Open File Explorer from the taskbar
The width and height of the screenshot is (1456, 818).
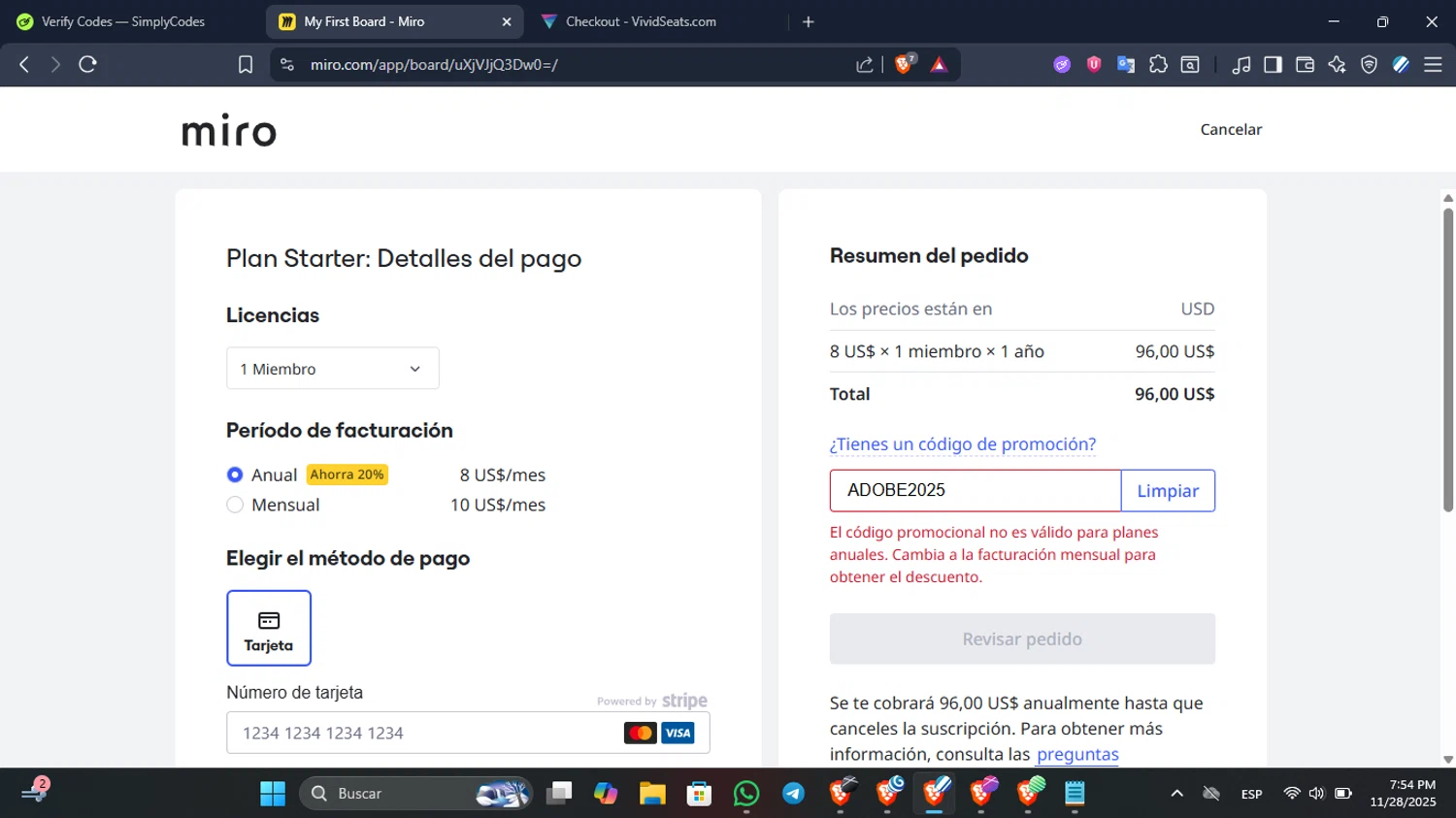[x=651, y=794]
